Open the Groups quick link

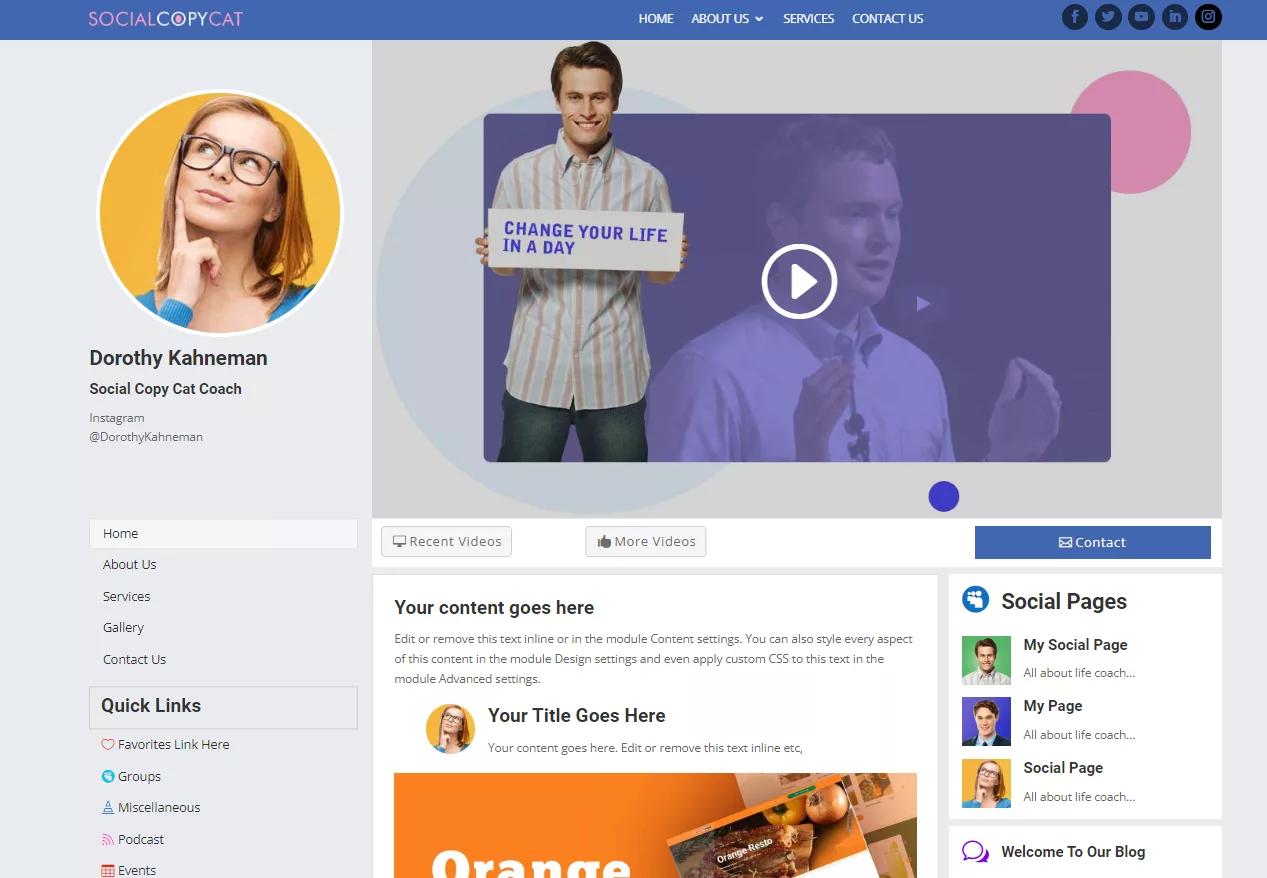[140, 776]
